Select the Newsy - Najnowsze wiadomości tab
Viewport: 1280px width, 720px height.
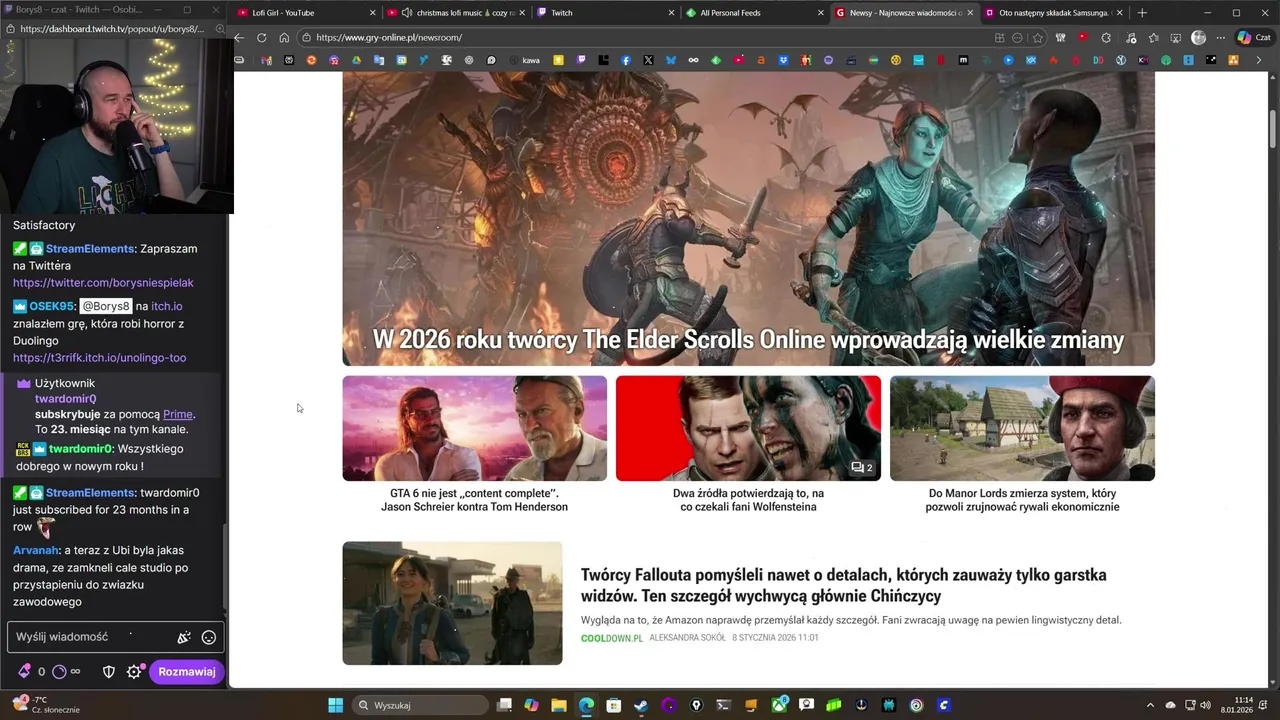[x=904, y=13]
